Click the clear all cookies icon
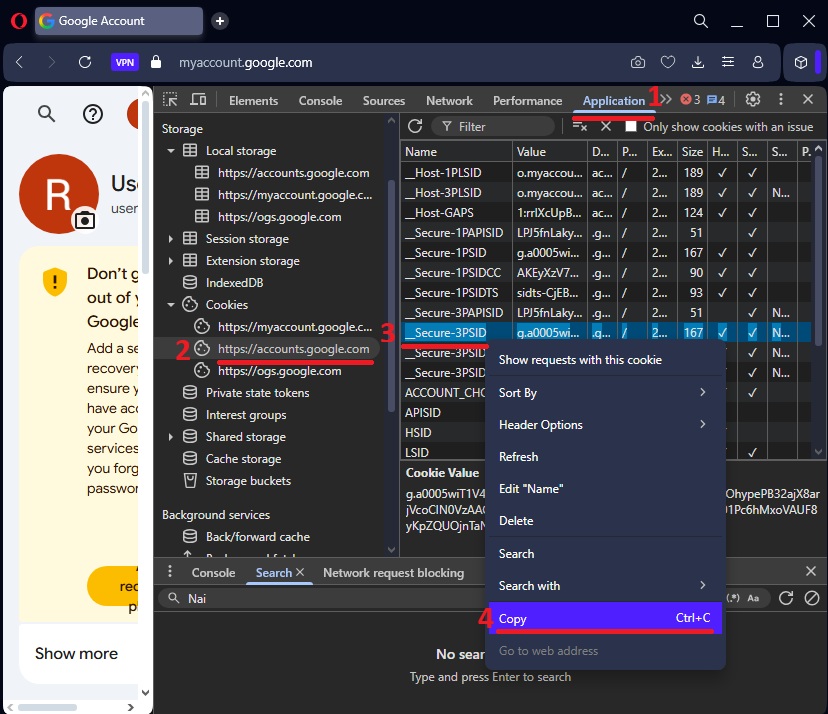The width and height of the screenshot is (828, 714). pyautogui.click(x=579, y=127)
